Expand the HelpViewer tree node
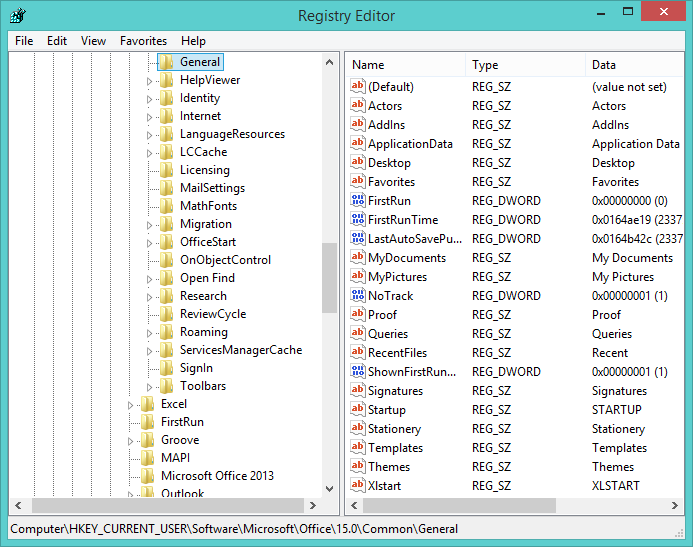The image size is (693, 547). point(150,80)
